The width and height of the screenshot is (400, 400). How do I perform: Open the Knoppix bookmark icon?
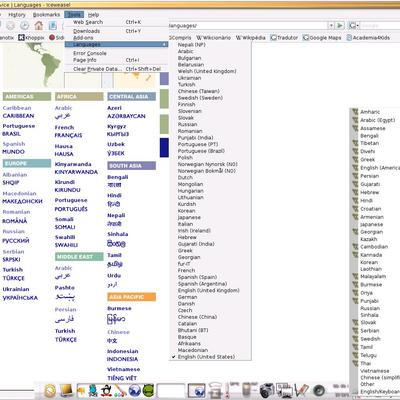pos(21,38)
